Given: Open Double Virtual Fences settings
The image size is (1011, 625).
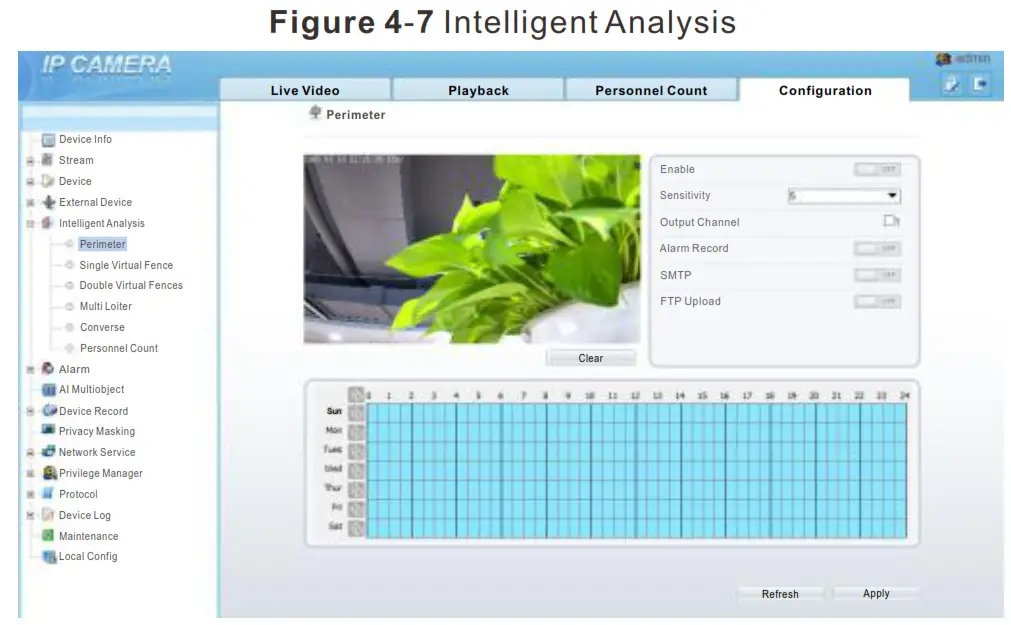Looking at the screenshot, I should 131,285.
